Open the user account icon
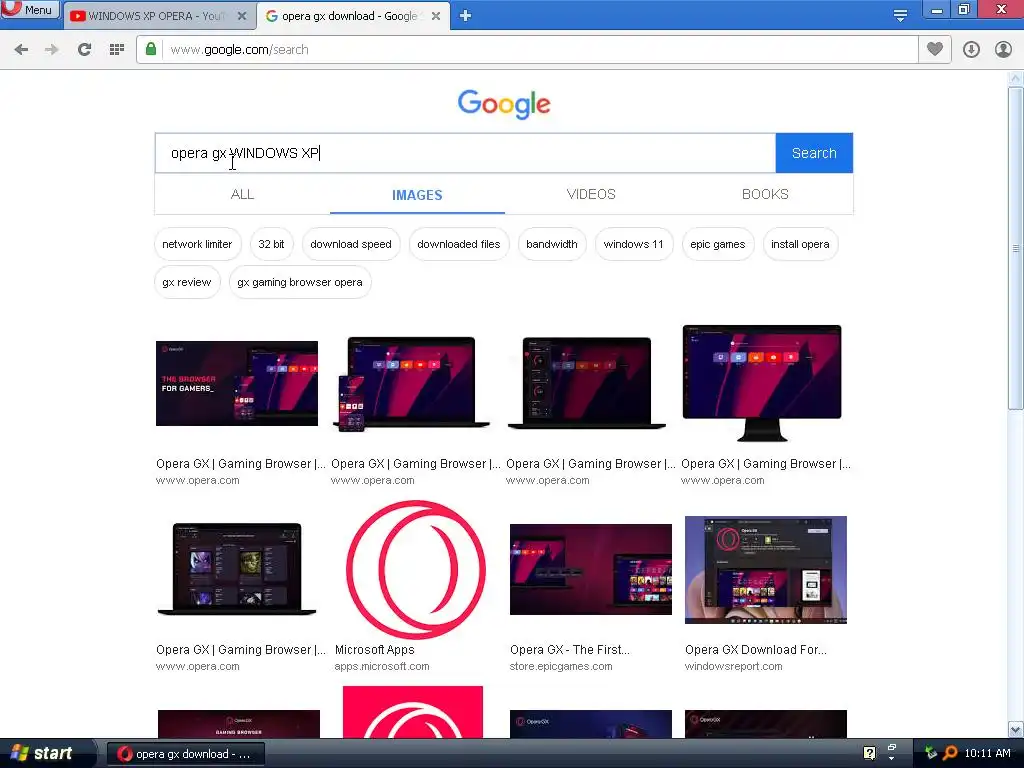 [x=1003, y=50]
